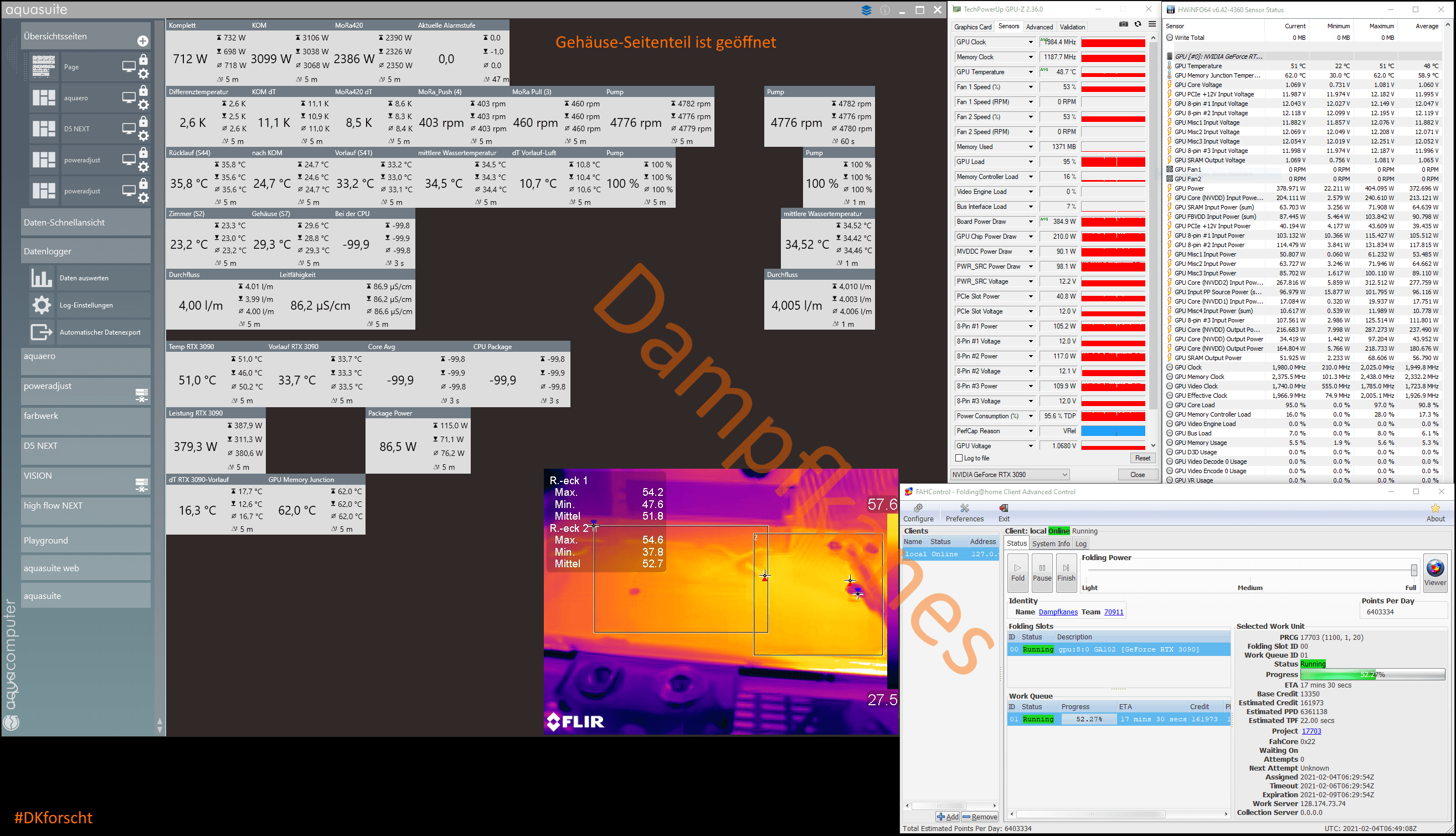
Task: Click the Reset button in GPU-Z
Action: pyautogui.click(x=1142, y=458)
